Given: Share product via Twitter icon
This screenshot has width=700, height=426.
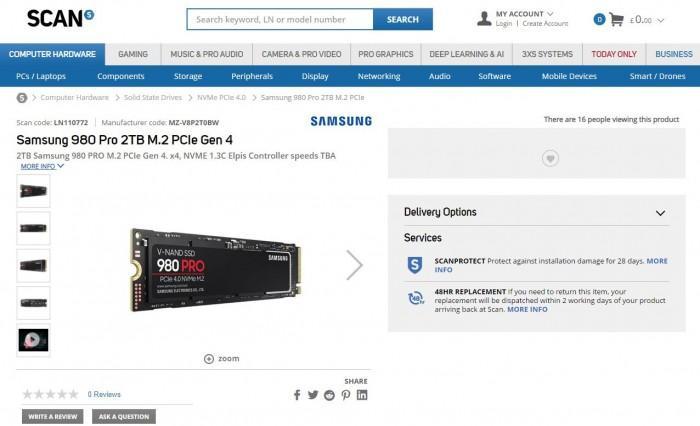Looking at the screenshot, I should 313,395.
